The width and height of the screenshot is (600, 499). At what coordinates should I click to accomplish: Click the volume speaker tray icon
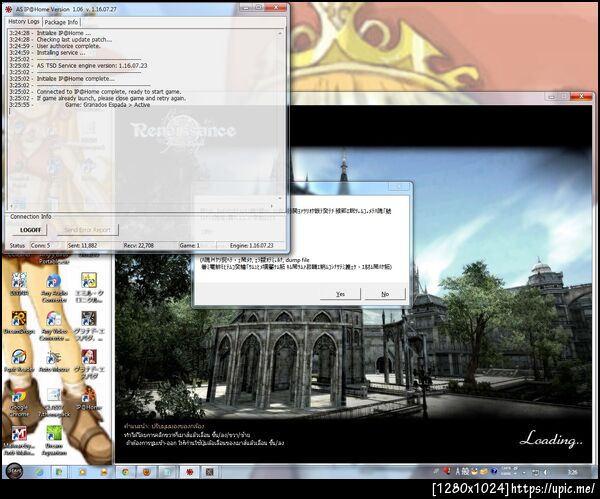(x=546, y=472)
